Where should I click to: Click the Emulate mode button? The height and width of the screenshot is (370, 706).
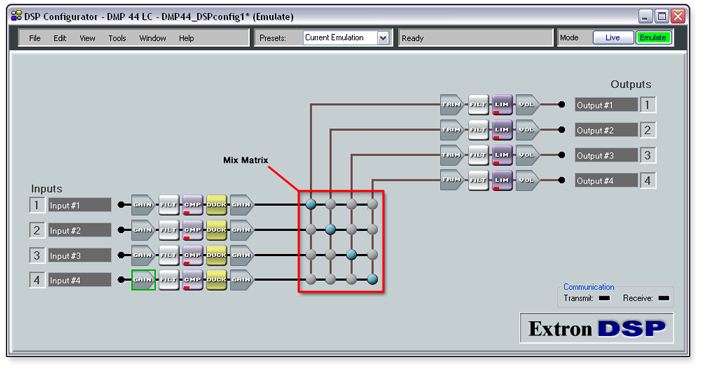pos(653,38)
